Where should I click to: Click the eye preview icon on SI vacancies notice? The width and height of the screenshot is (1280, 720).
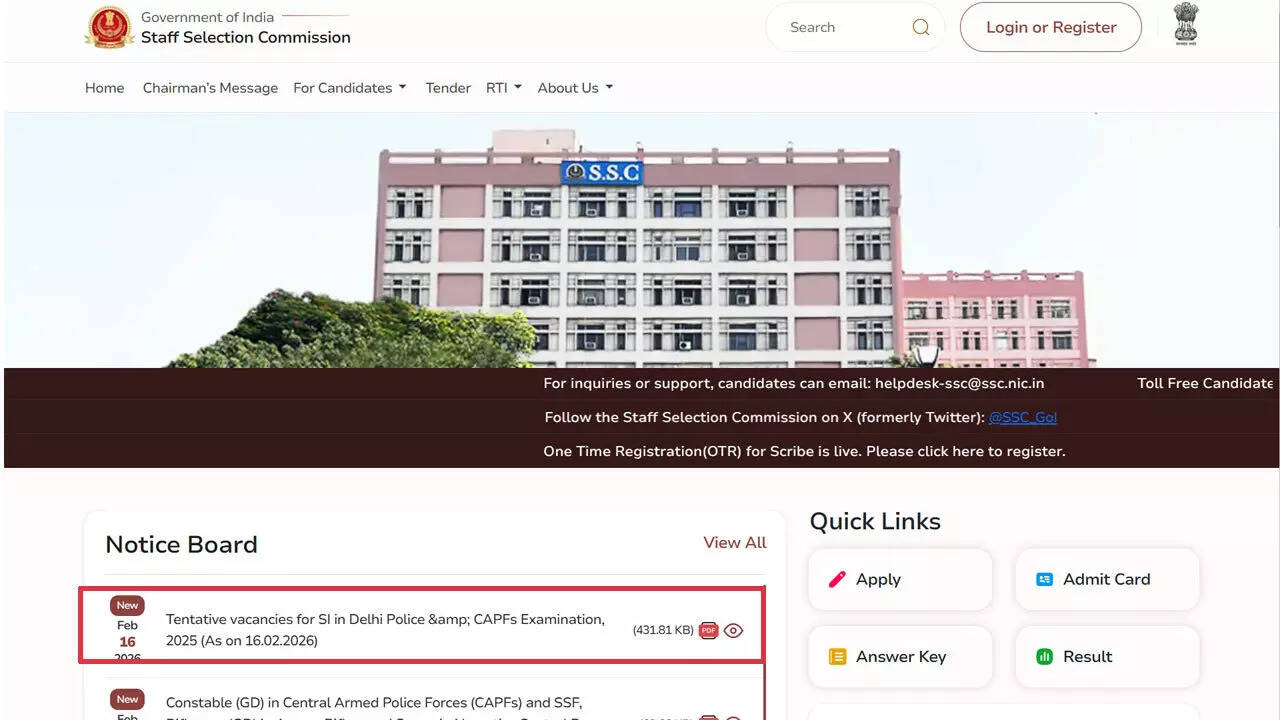click(x=733, y=630)
